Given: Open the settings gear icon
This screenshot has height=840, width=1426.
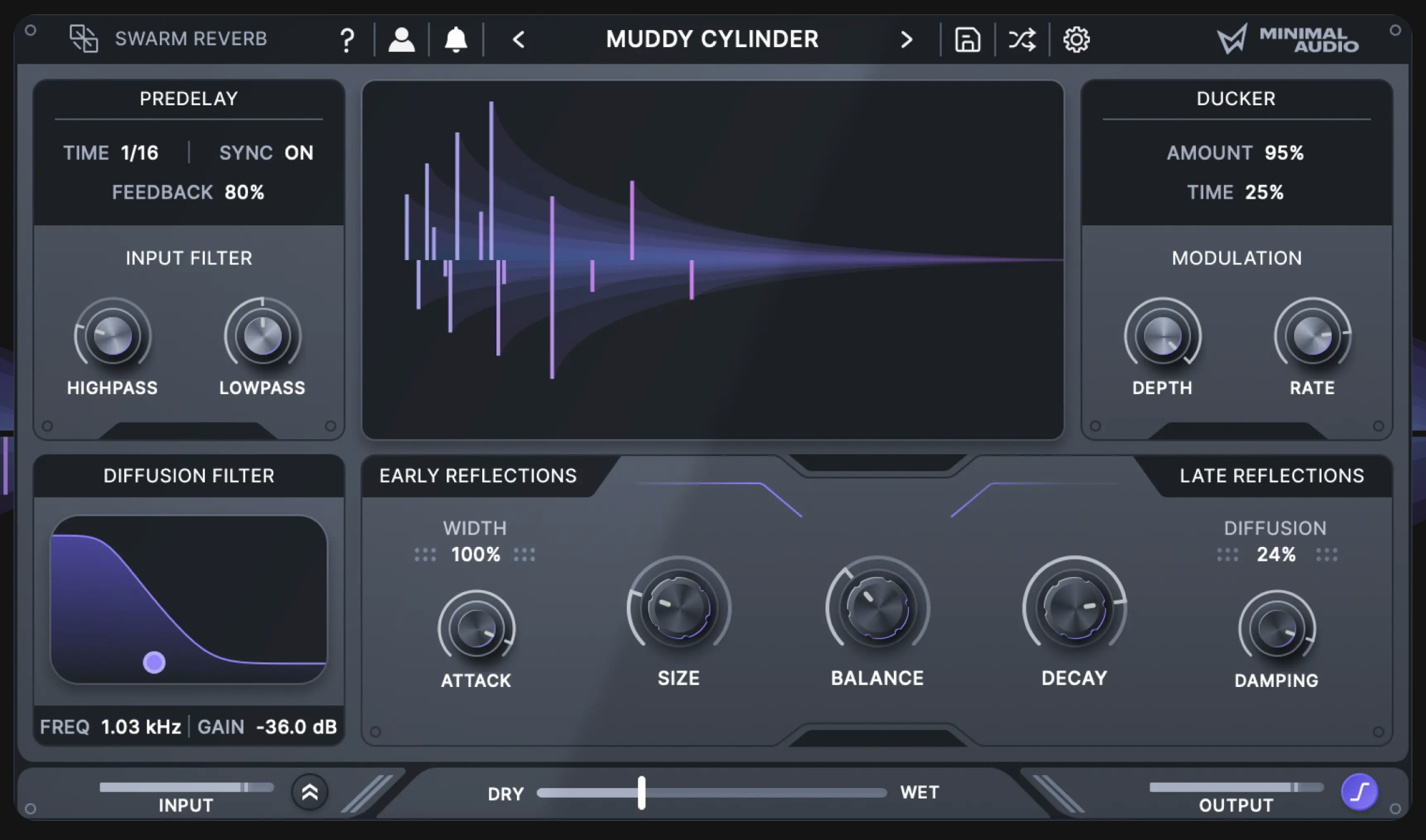Looking at the screenshot, I should tap(1076, 40).
